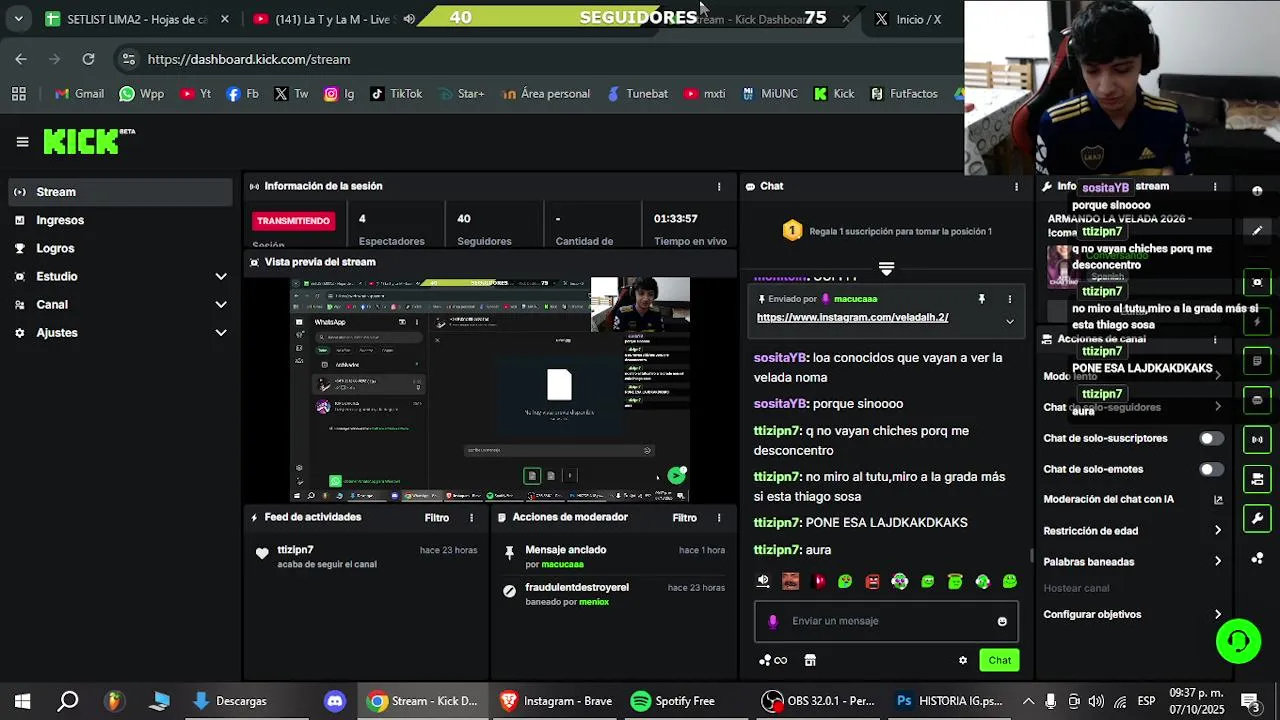The height and width of the screenshot is (720, 1280).
Task: Open the Kick hamburger menu
Action: tap(22, 142)
